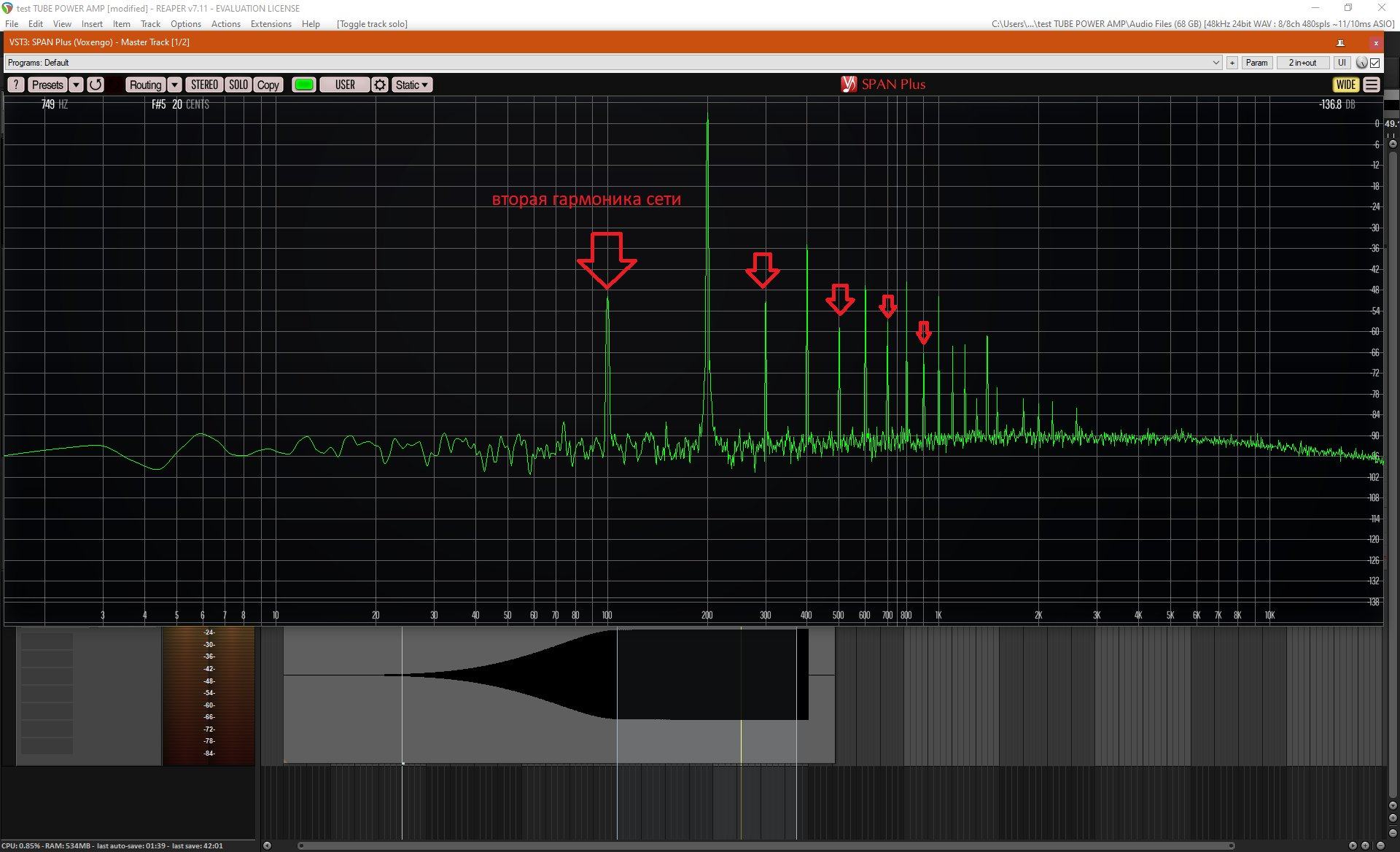Pin the FX window with the pushpin icon
The height and width of the screenshot is (852, 1400).
pyautogui.click(x=1340, y=42)
